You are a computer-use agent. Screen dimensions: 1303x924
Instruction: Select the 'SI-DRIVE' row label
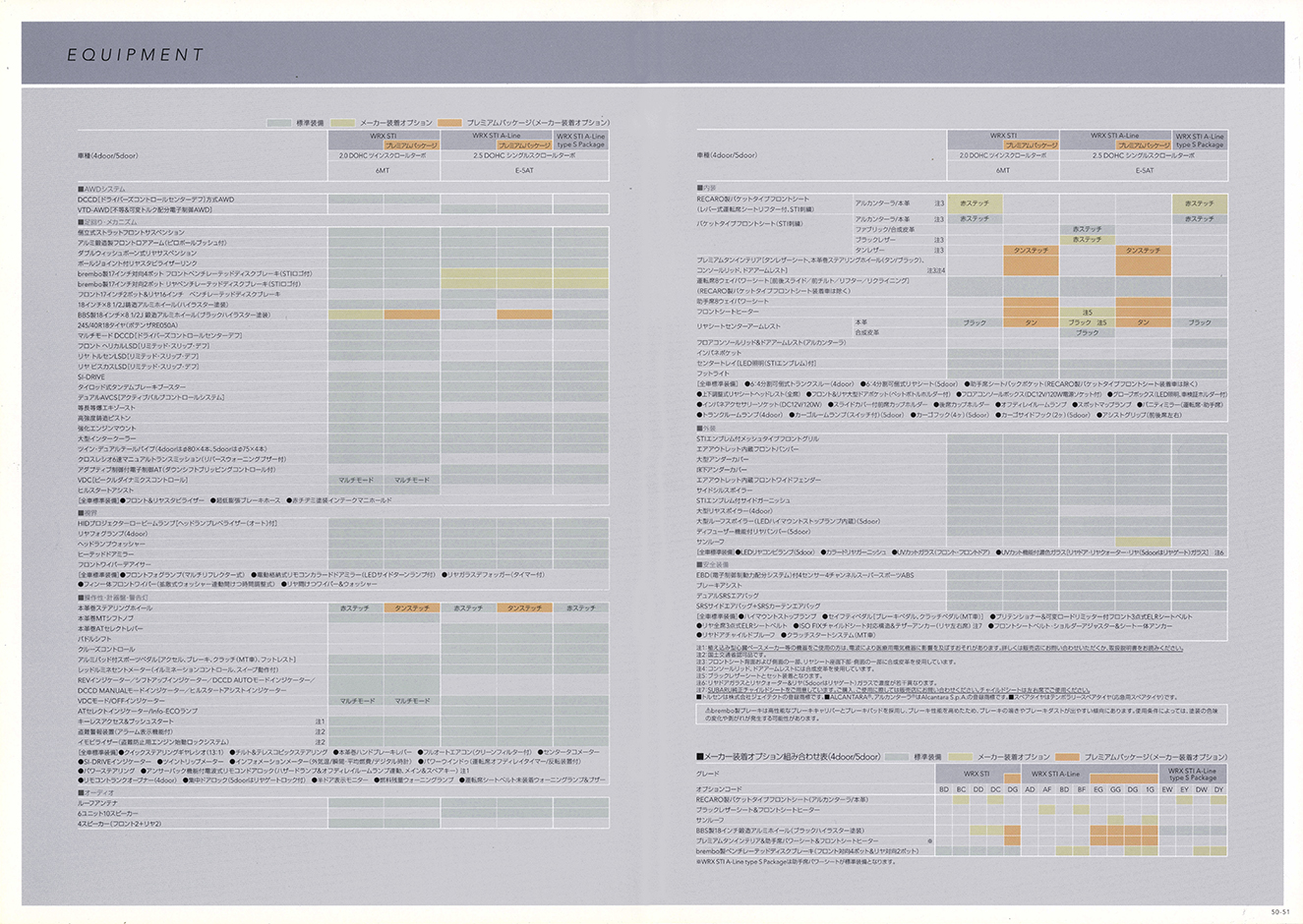[x=90, y=376]
